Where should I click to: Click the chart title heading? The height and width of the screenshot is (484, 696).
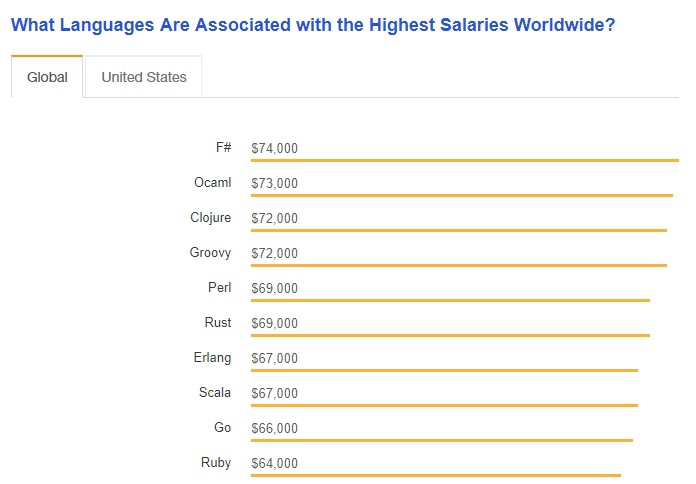(x=313, y=24)
